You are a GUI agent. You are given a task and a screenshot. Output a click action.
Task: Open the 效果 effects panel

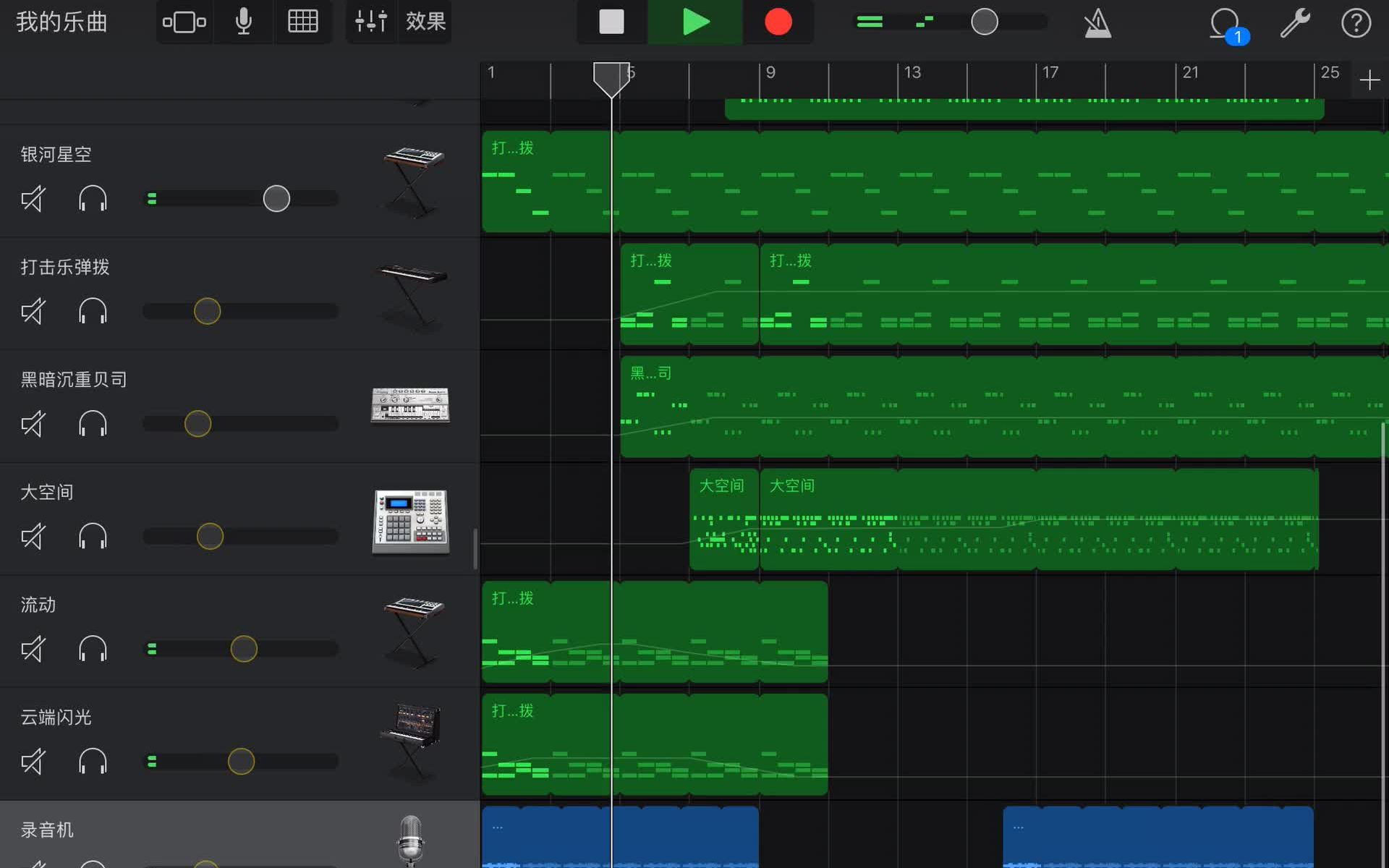pyautogui.click(x=425, y=22)
